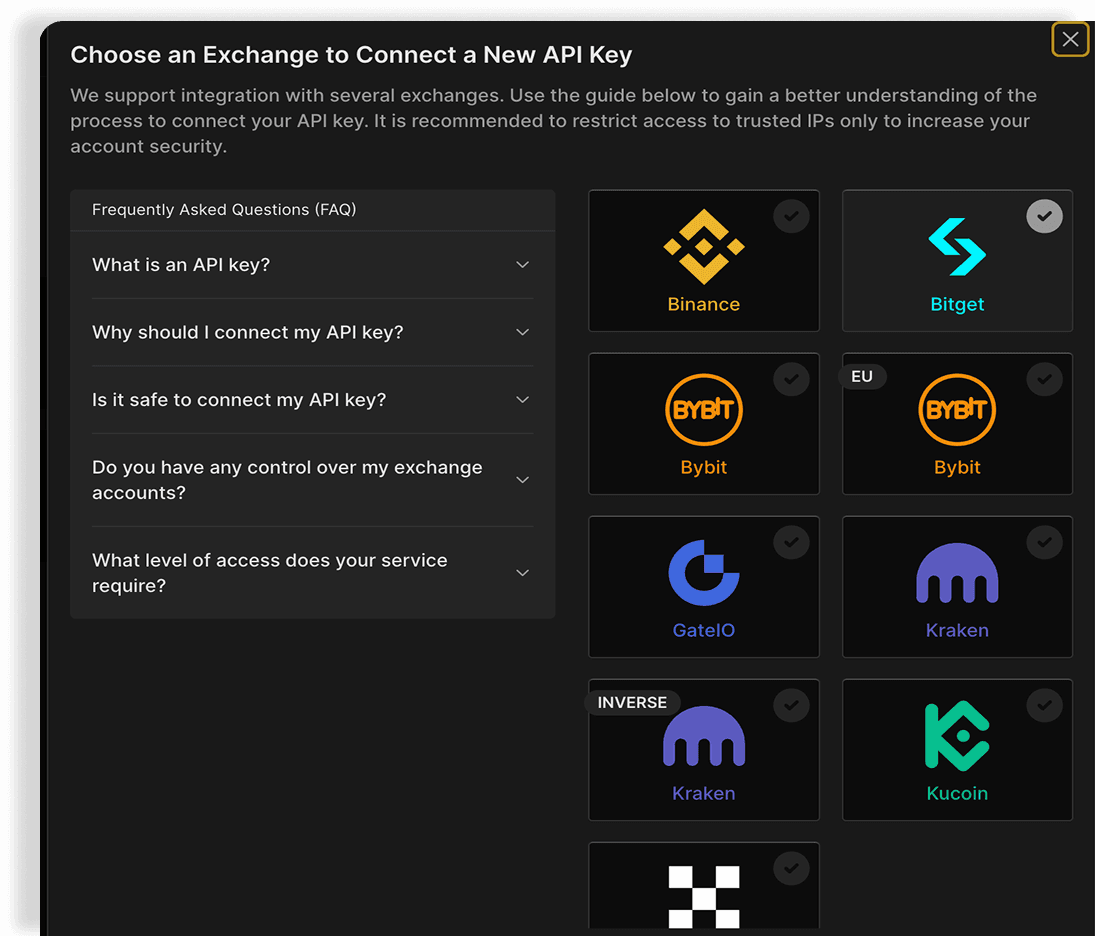Click the 'Binance' label text
Viewport: 1095px width, 936px height.
703,304
